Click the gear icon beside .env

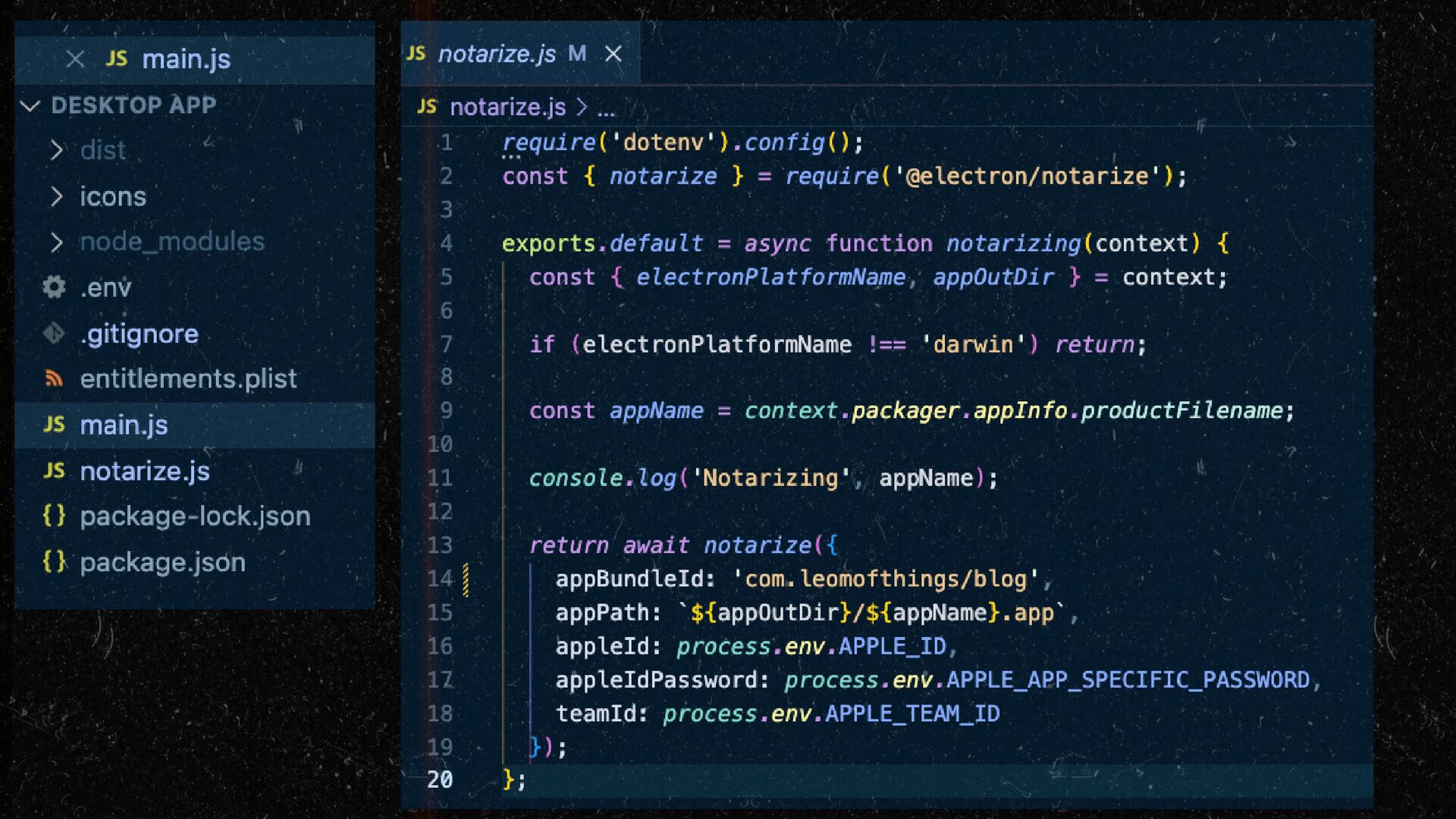[54, 287]
